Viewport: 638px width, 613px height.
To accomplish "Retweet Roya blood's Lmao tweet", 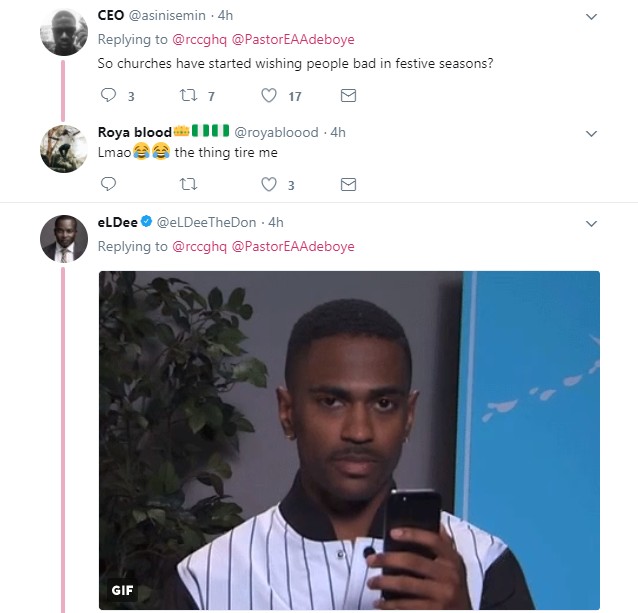I will pyautogui.click(x=187, y=184).
